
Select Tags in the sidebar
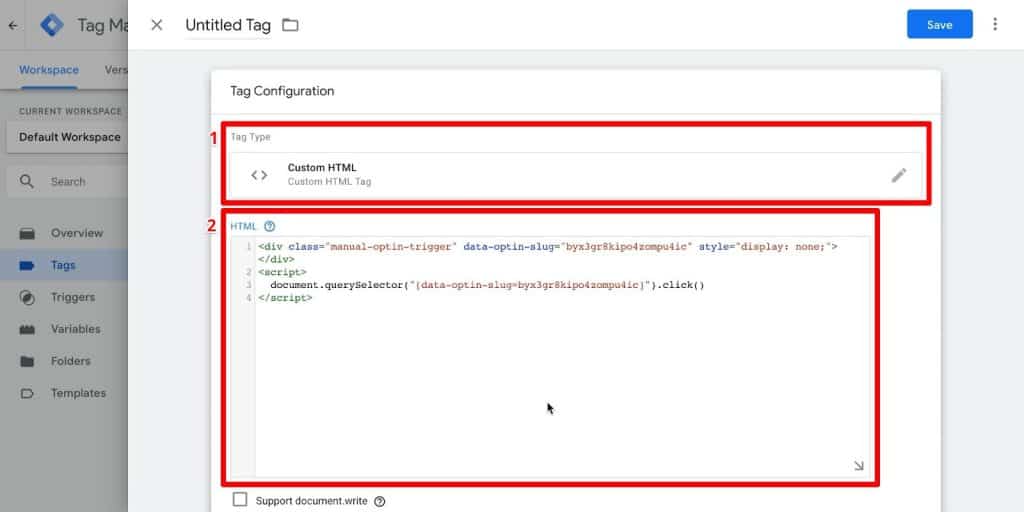pos(64,265)
